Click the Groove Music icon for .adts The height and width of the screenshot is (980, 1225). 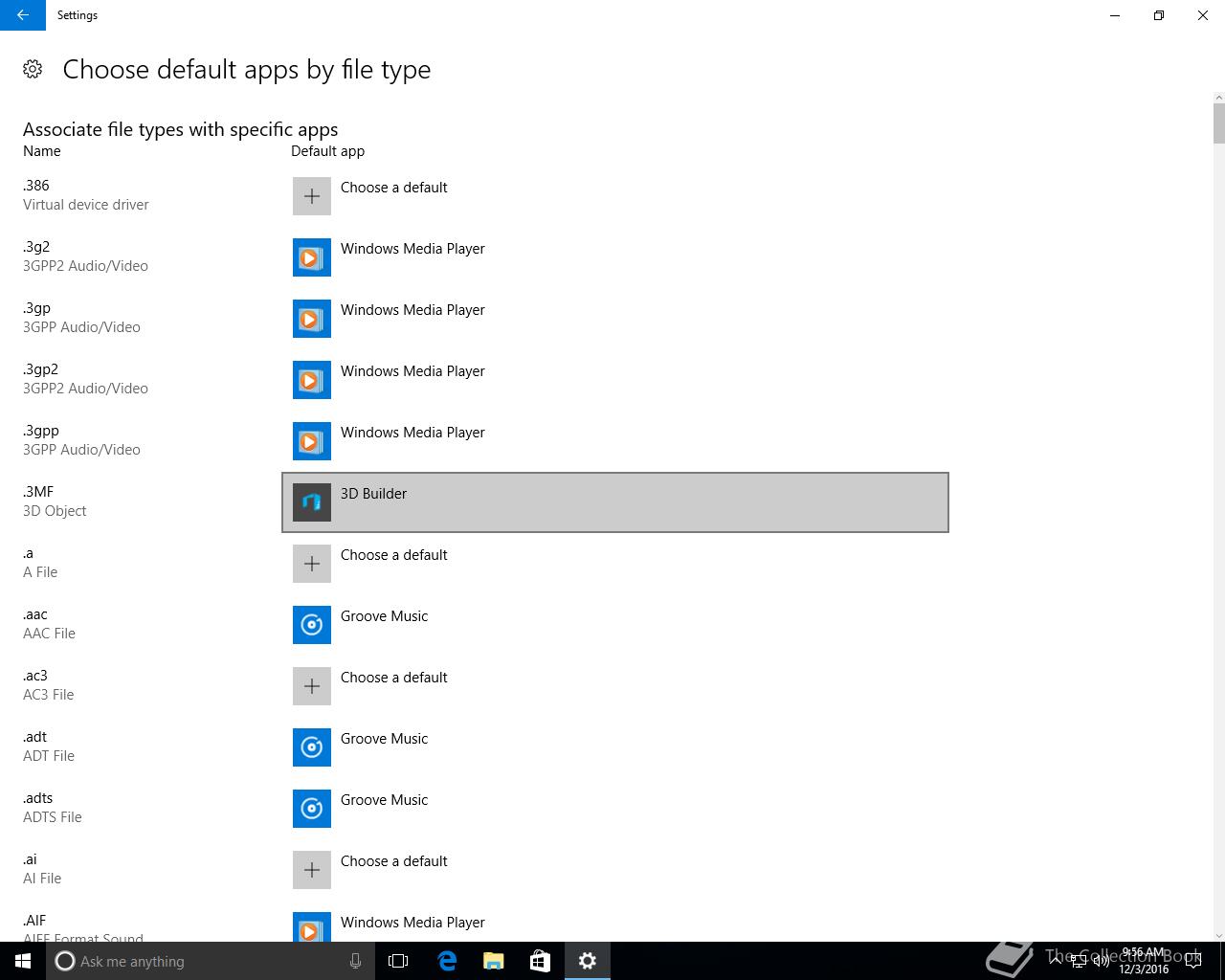(312, 809)
